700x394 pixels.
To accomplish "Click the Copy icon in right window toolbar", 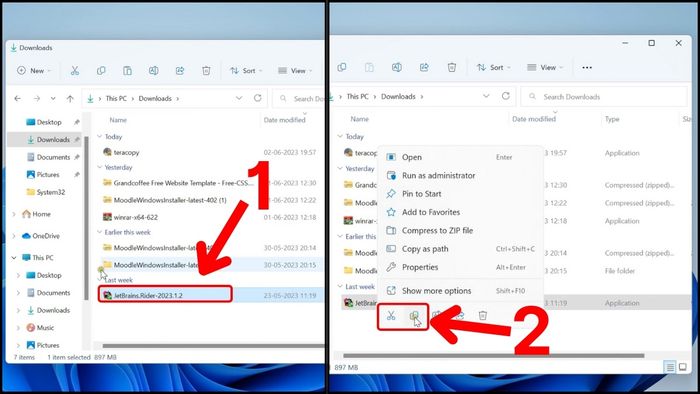I will [342, 67].
